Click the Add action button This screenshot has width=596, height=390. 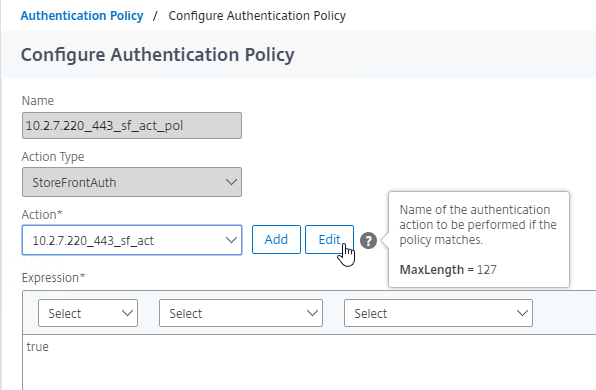276,239
